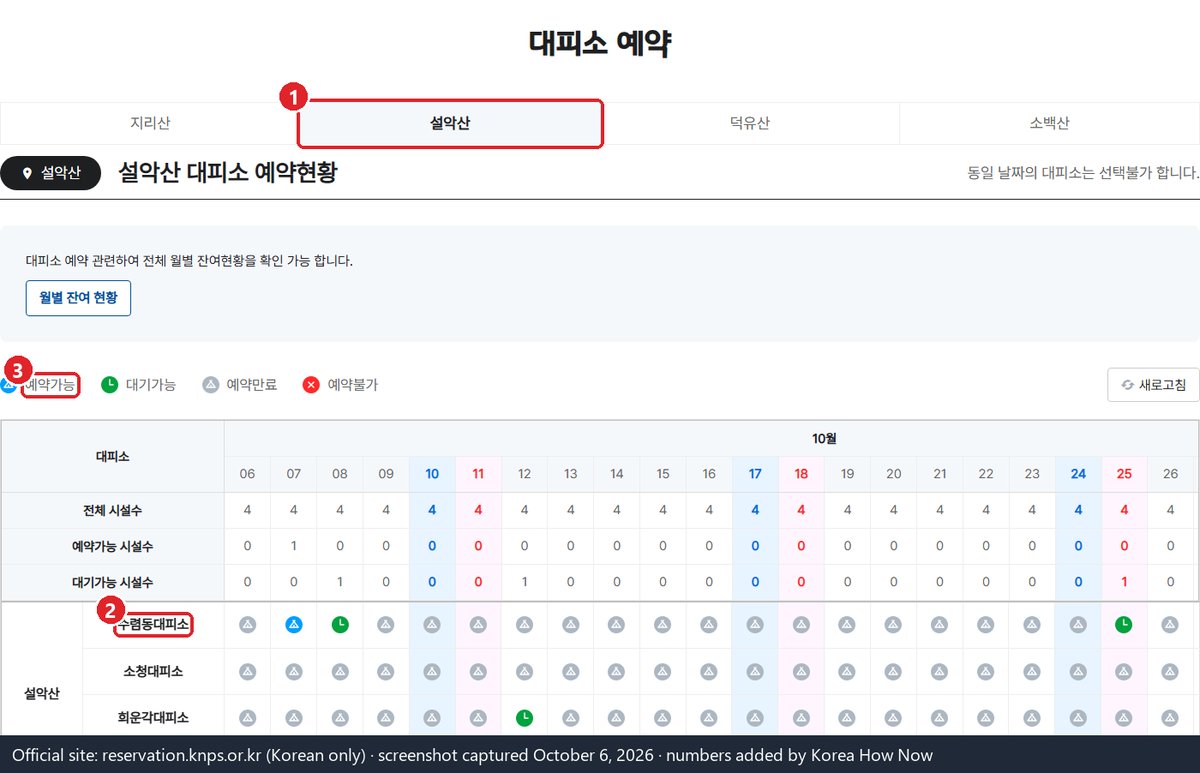1200x773 pixels.
Task: Click the 희운각대피소 shelter name
Action: coord(153,717)
